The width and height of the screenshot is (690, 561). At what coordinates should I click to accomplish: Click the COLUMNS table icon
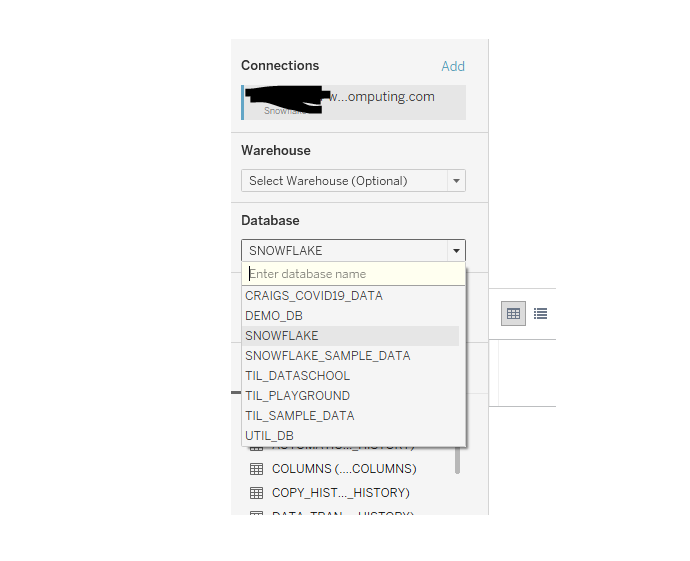pyautogui.click(x=256, y=469)
